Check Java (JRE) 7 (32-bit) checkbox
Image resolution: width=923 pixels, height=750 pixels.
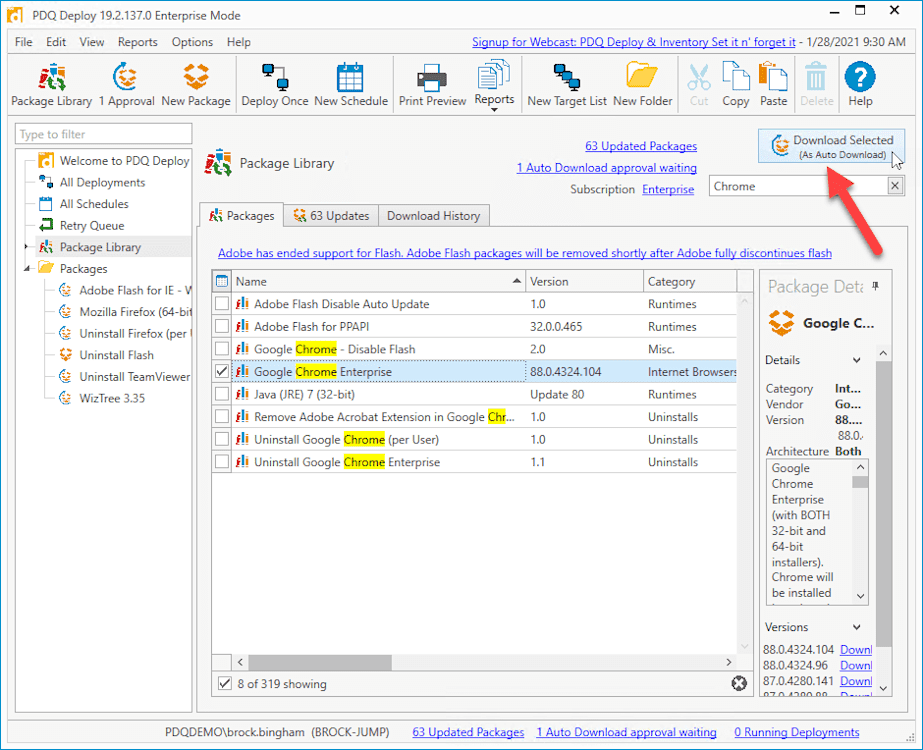pos(222,394)
